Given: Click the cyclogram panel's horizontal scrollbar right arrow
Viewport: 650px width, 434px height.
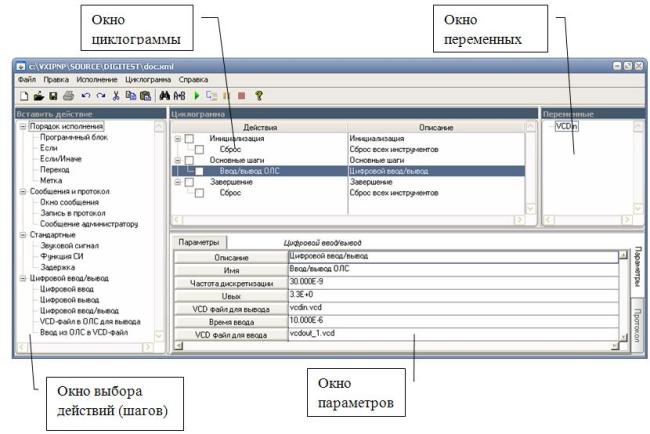Looking at the screenshot, I should (519, 220).
